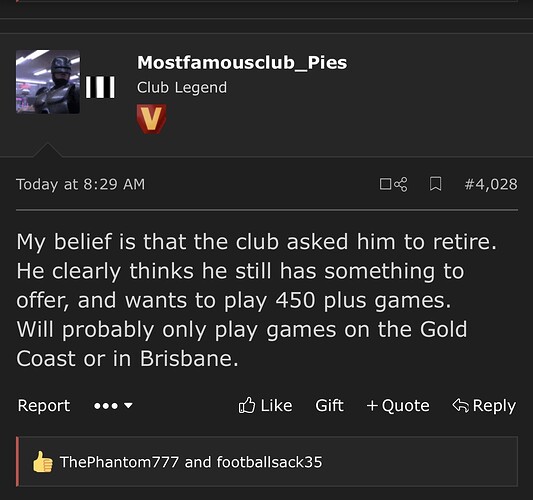Gift the post author
The image size is (533, 500).
click(329, 405)
